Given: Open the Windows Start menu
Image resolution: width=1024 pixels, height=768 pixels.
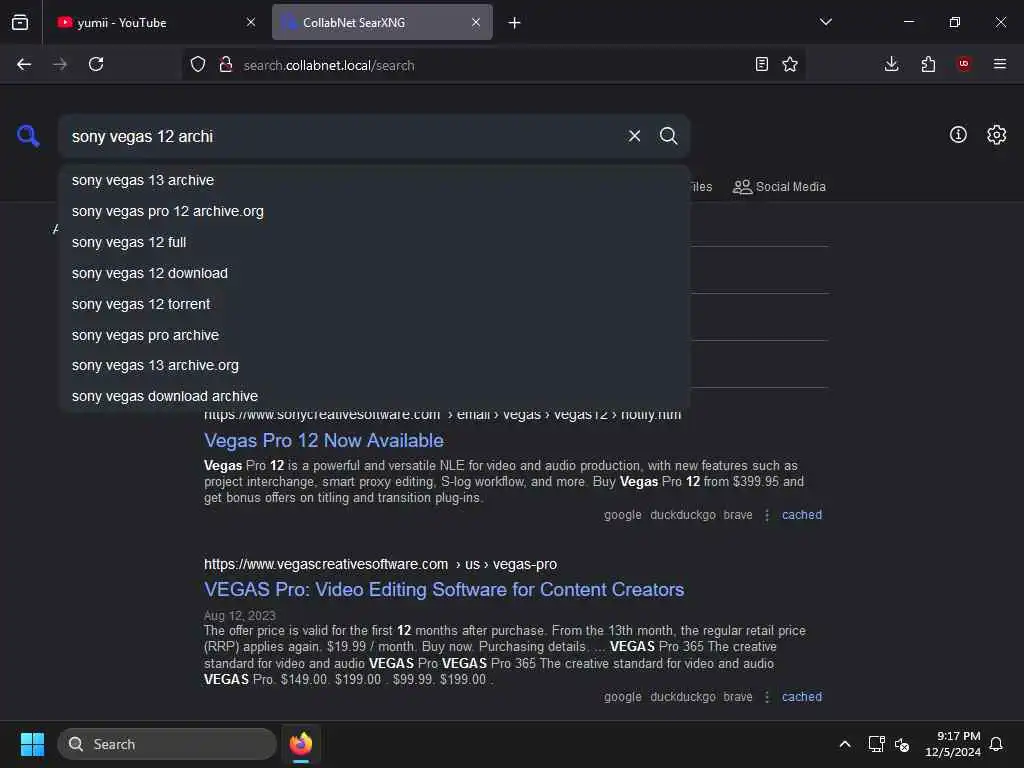Looking at the screenshot, I should (x=32, y=744).
